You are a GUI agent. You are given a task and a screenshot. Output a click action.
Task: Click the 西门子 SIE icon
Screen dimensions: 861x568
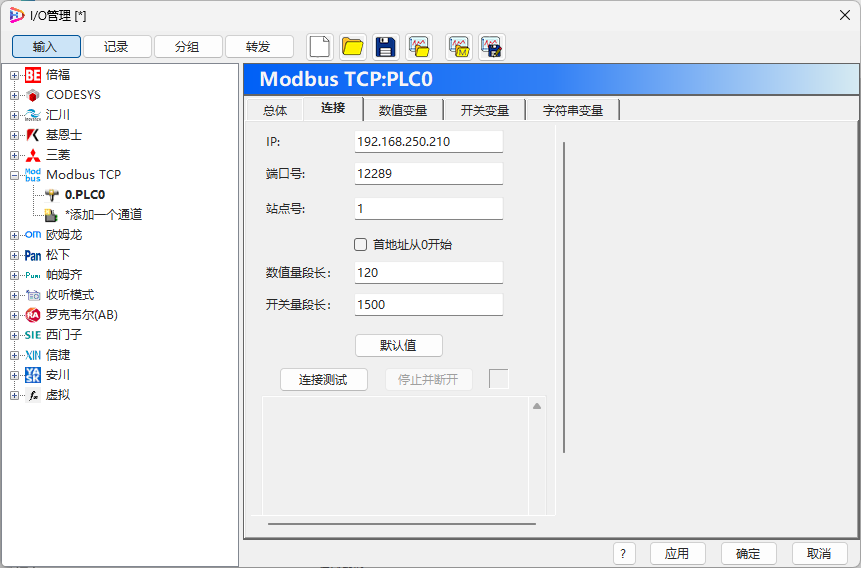point(33,335)
